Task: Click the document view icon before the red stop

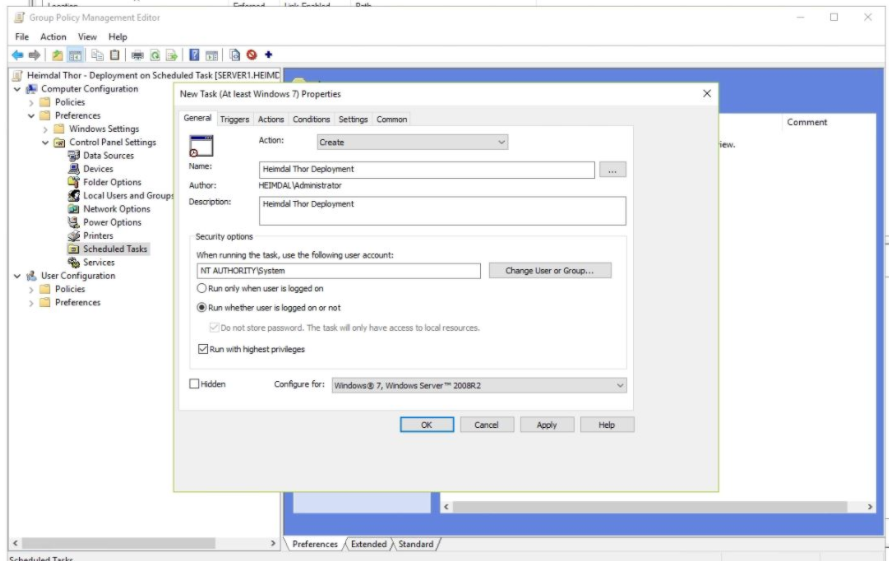Action: coord(234,55)
